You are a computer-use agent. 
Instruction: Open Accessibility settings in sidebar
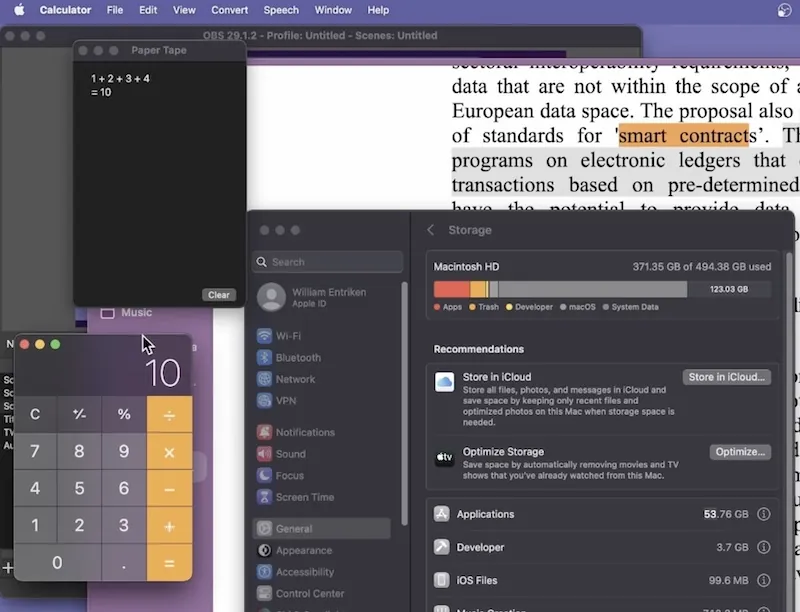coord(321,572)
